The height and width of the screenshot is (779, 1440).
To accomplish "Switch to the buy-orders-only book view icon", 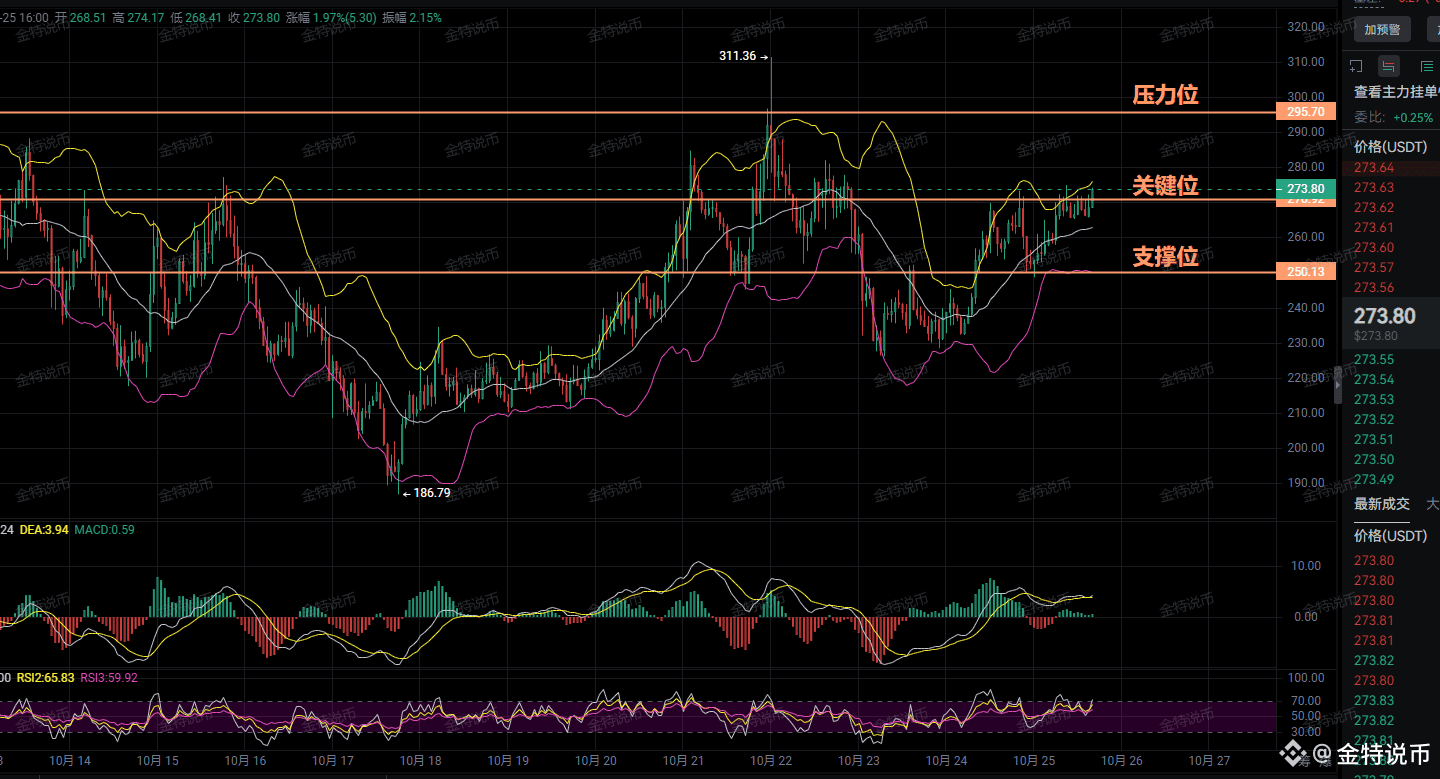I will 1427,66.
